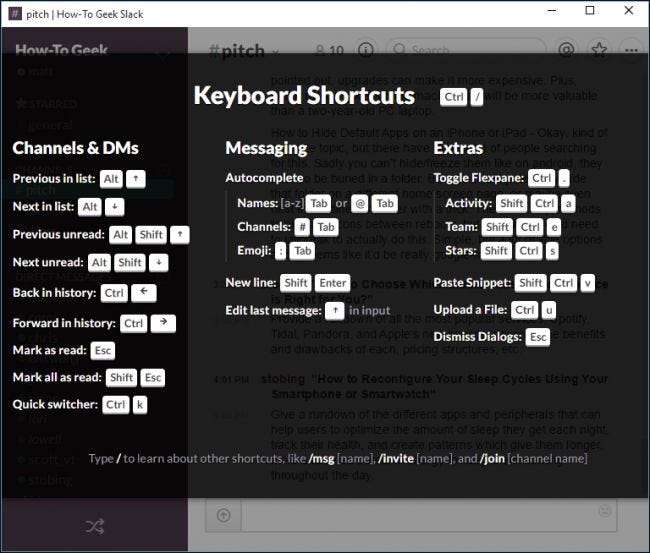Click the Edit last message label
Screen dimensions: 650x553
tap(274, 310)
